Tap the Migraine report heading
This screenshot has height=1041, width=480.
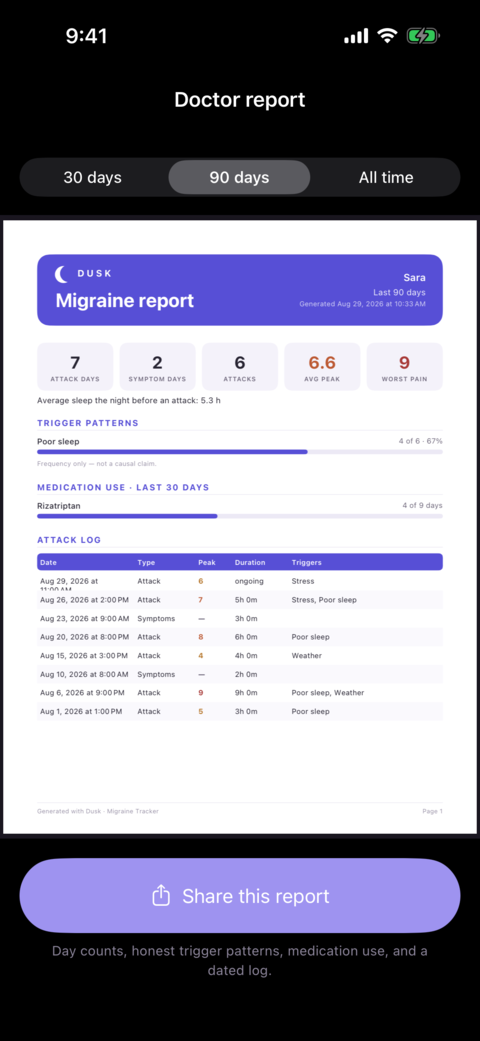(125, 300)
